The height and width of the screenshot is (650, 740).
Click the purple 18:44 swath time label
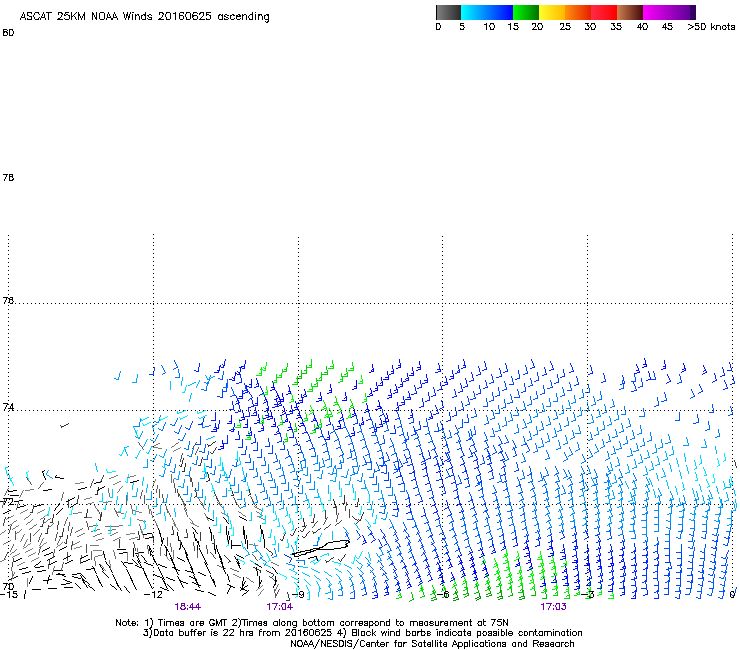[x=187, y=607]
